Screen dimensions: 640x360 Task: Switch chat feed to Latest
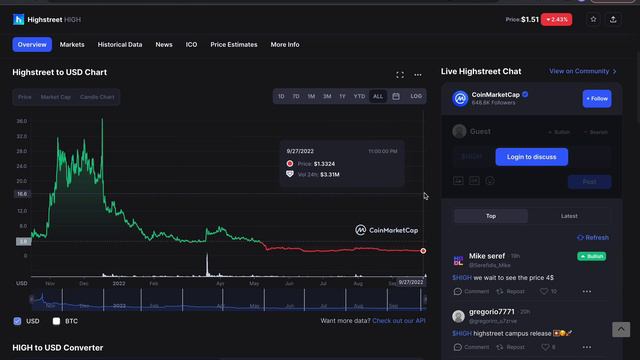[569, 216]
